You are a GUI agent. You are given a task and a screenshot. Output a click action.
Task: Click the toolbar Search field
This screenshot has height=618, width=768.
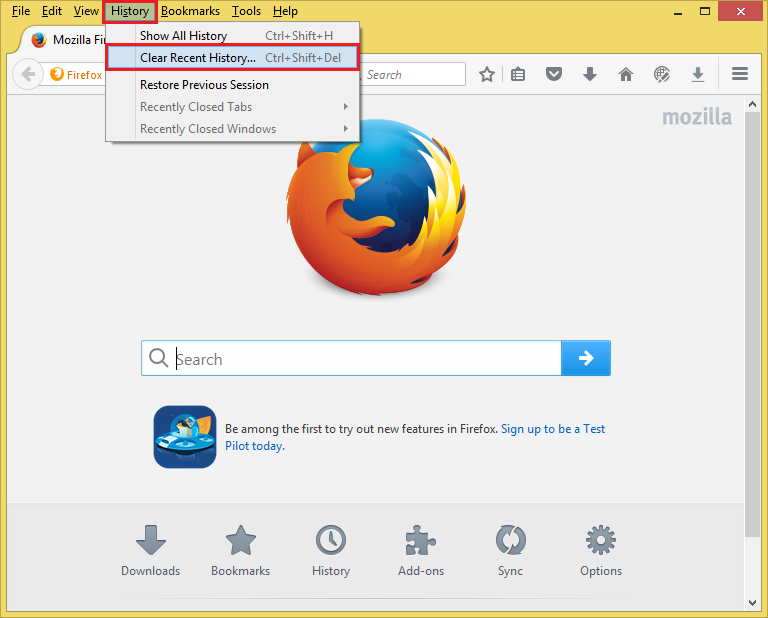pos(412,74)
